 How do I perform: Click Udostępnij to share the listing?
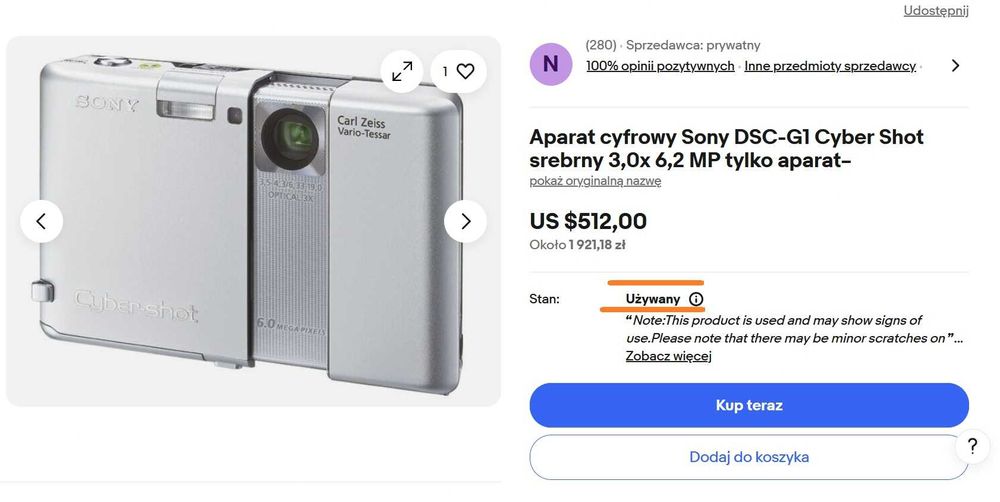click(936, 11)
